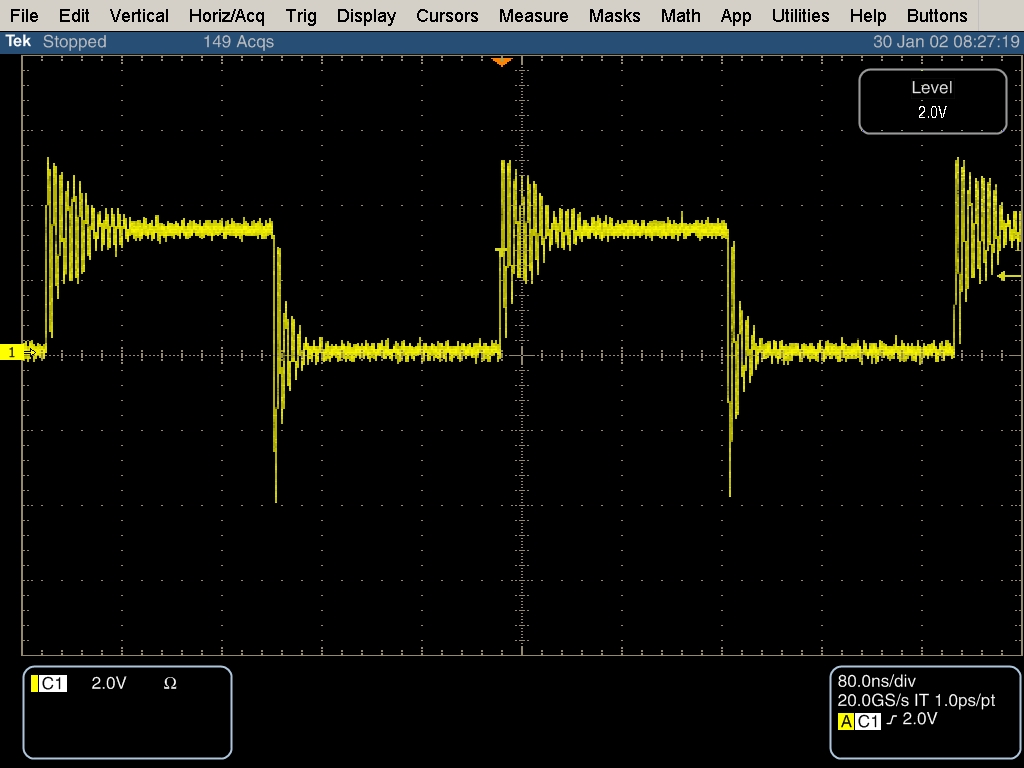Click the trigger source C1 label in trigger readout
Viewport: 1024px width, 768px height.
(x=868, y=721)
